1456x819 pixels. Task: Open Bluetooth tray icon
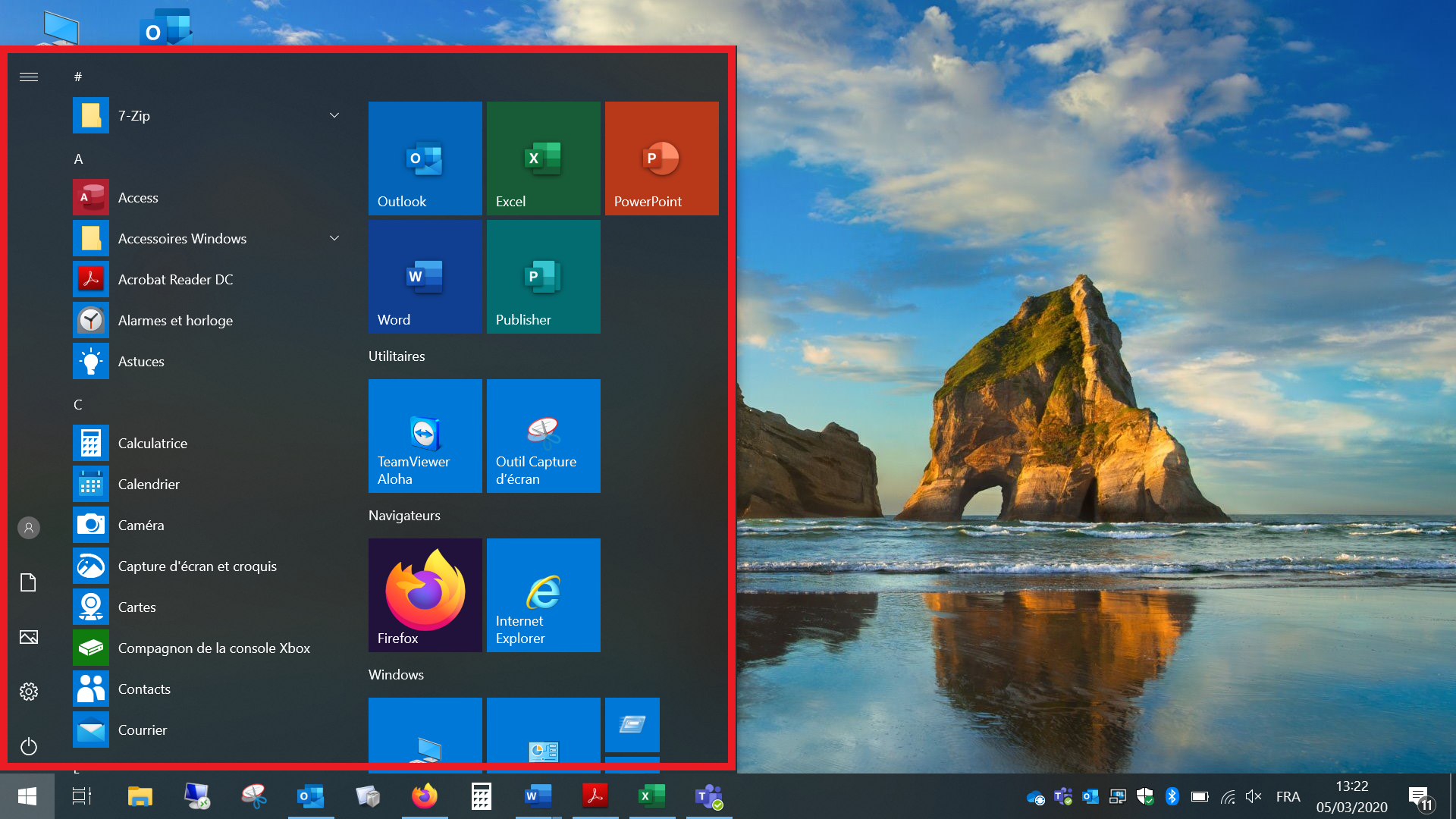(x=1172, y=796)
